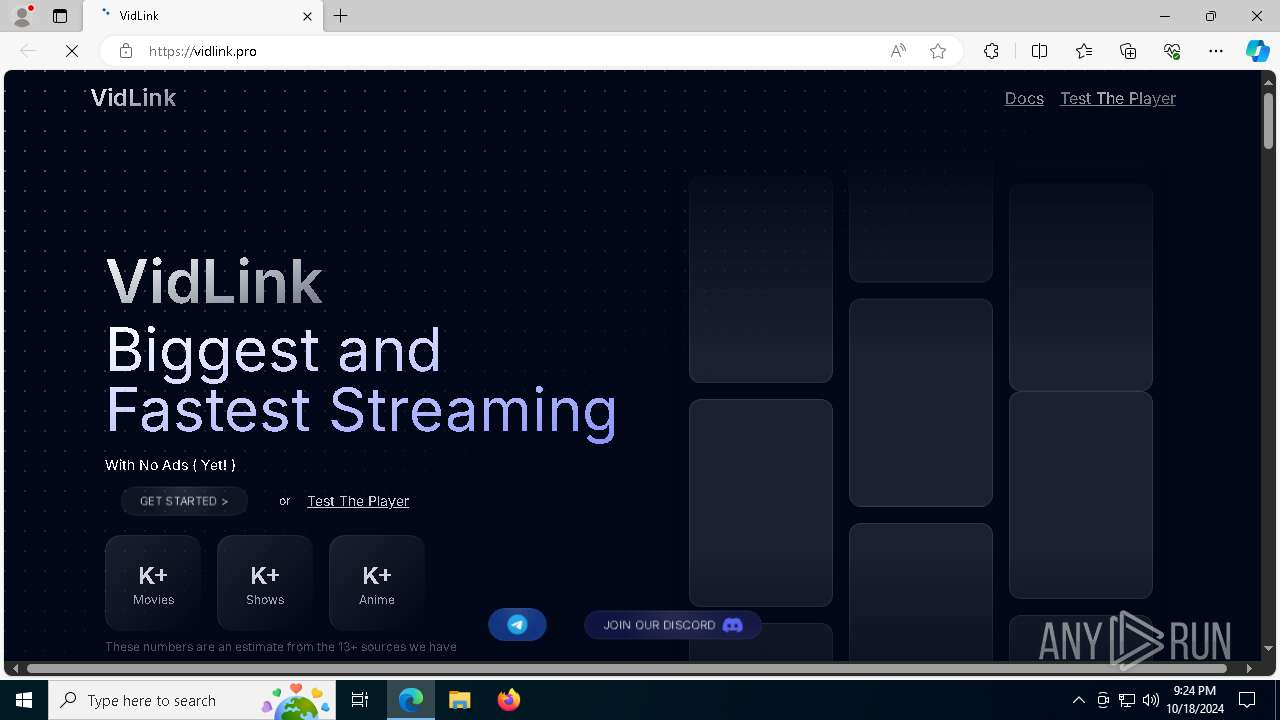The width and height of the screenshot is (1280, 720).
Task: Click the scroll right arrow
Action: click(1249, 668)
